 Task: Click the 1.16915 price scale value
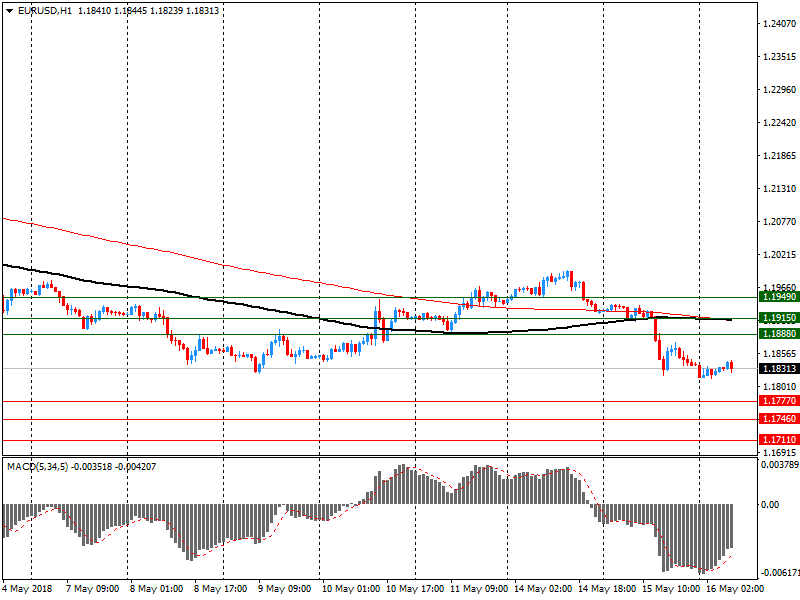(x=780, y=453)
